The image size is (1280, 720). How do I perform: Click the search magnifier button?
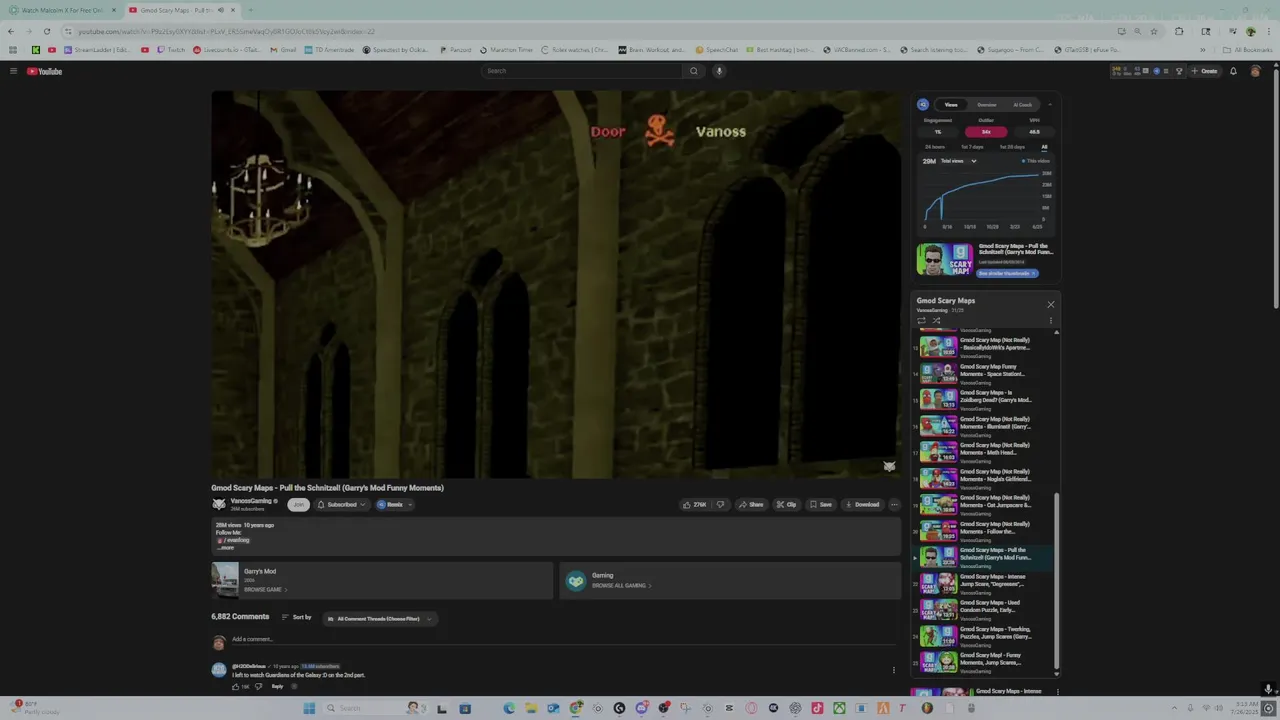(x=693, y=71)
